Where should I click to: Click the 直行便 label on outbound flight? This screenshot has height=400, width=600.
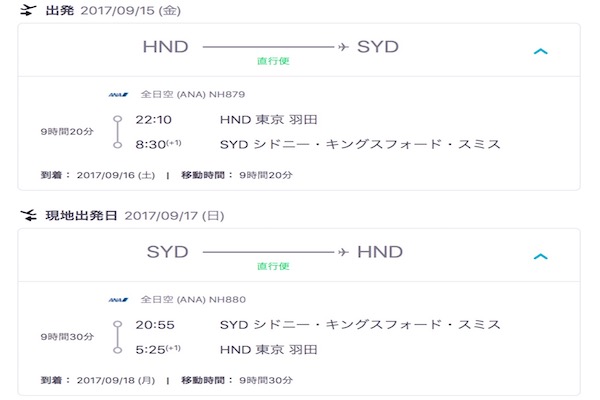point(273,61)
